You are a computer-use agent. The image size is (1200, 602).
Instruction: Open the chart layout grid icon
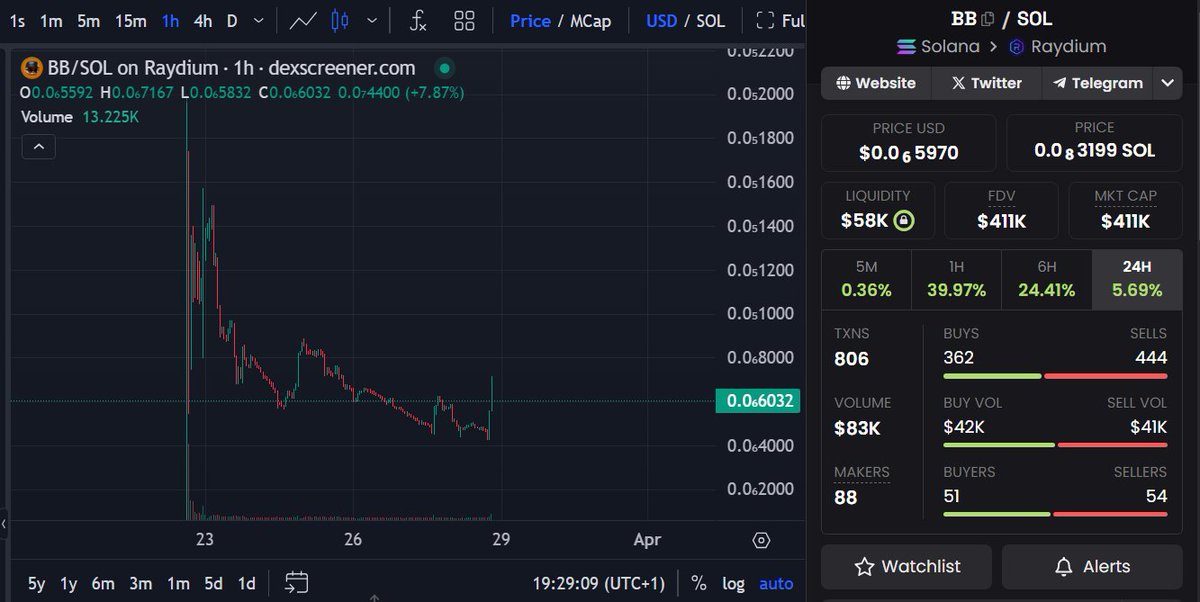point(464,20)
